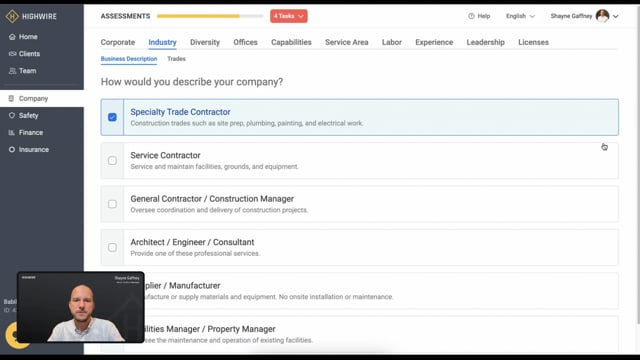Viewport: 640px width, 360px height.
Task: Switch to the Diversity tab
Action: 205,42
